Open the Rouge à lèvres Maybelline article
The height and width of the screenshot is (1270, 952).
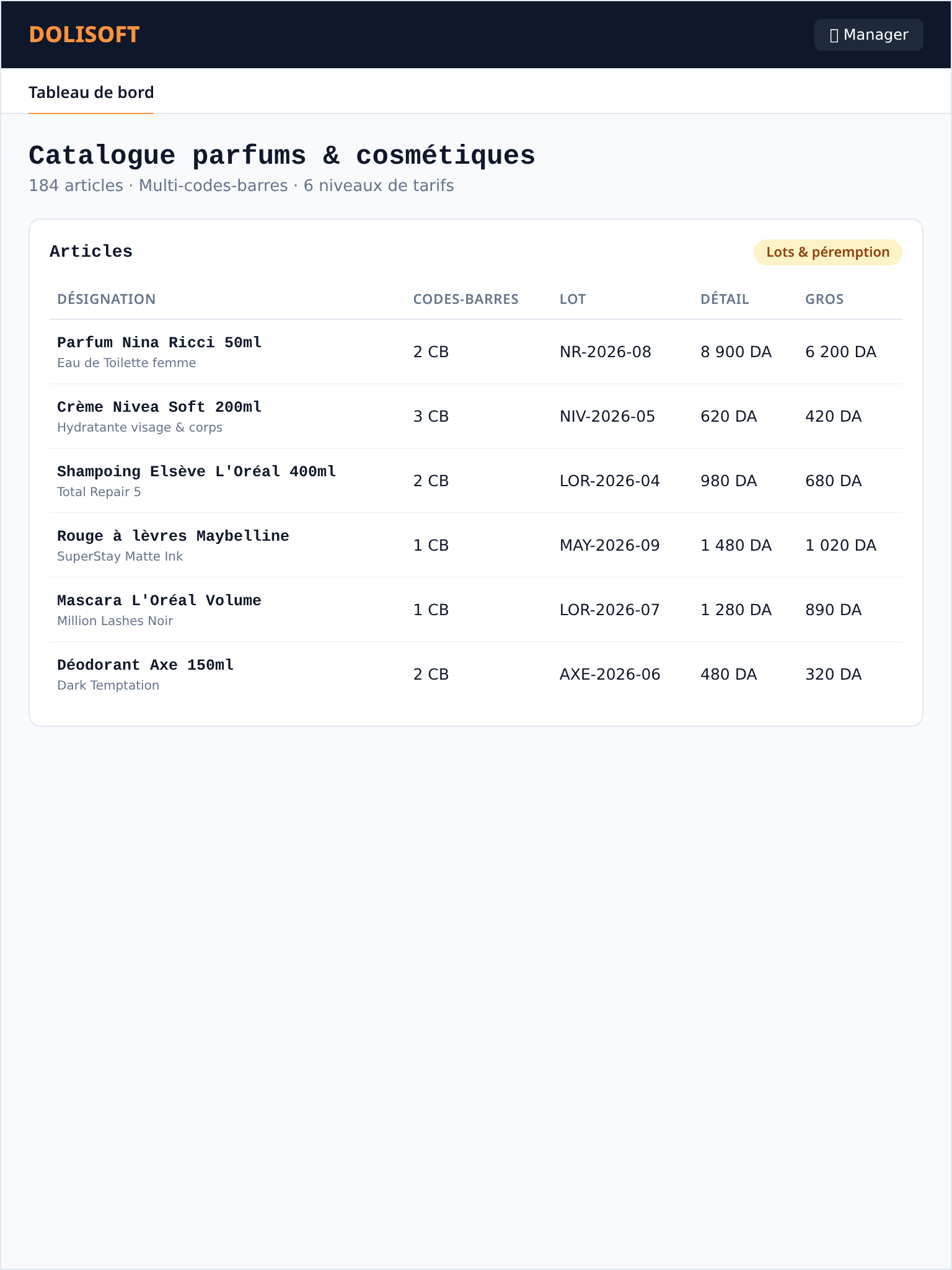pyautogui.click(x=173, y=536)
